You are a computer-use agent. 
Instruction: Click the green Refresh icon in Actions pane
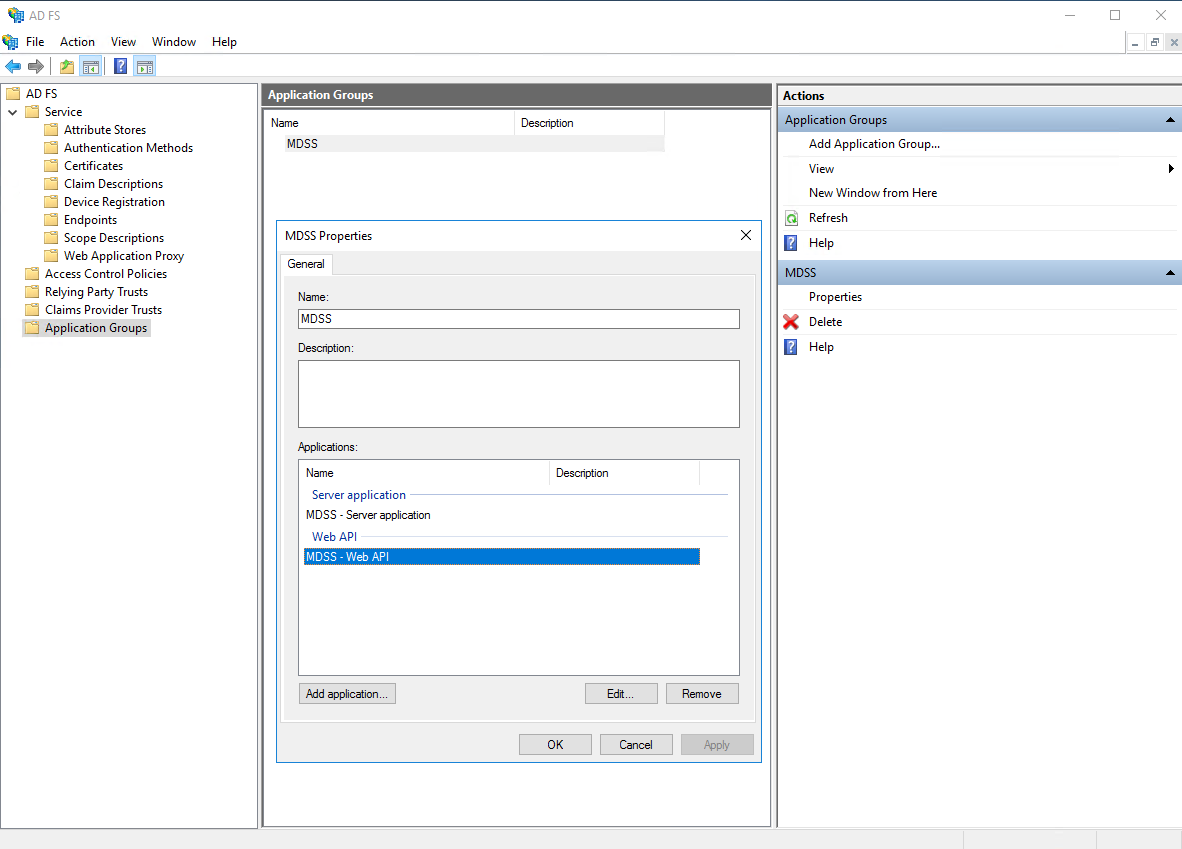click(792, 218)
